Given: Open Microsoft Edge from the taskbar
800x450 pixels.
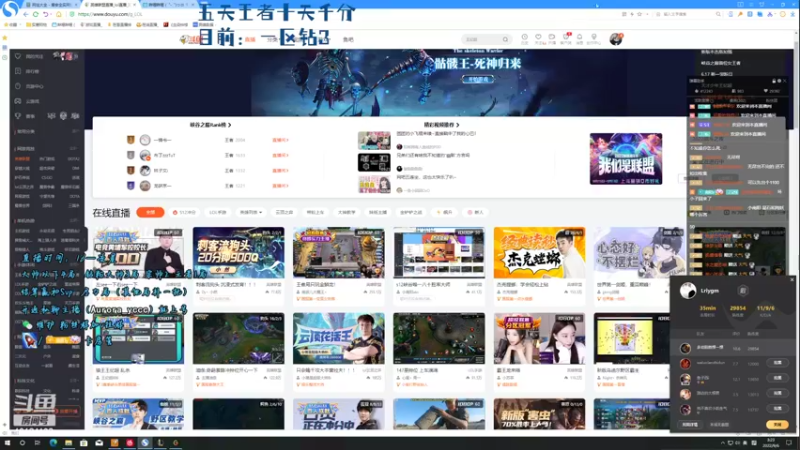Looking at the screenshot, I should pos(53,443).
